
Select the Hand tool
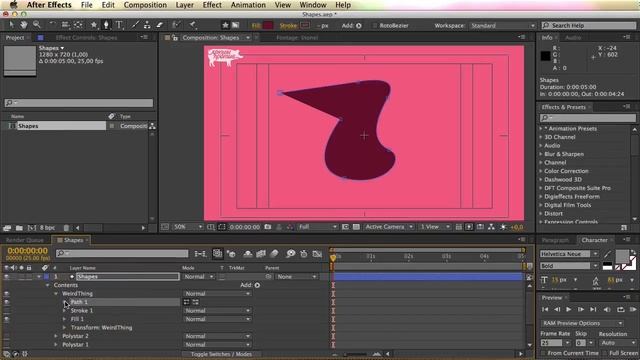[24, 25]
